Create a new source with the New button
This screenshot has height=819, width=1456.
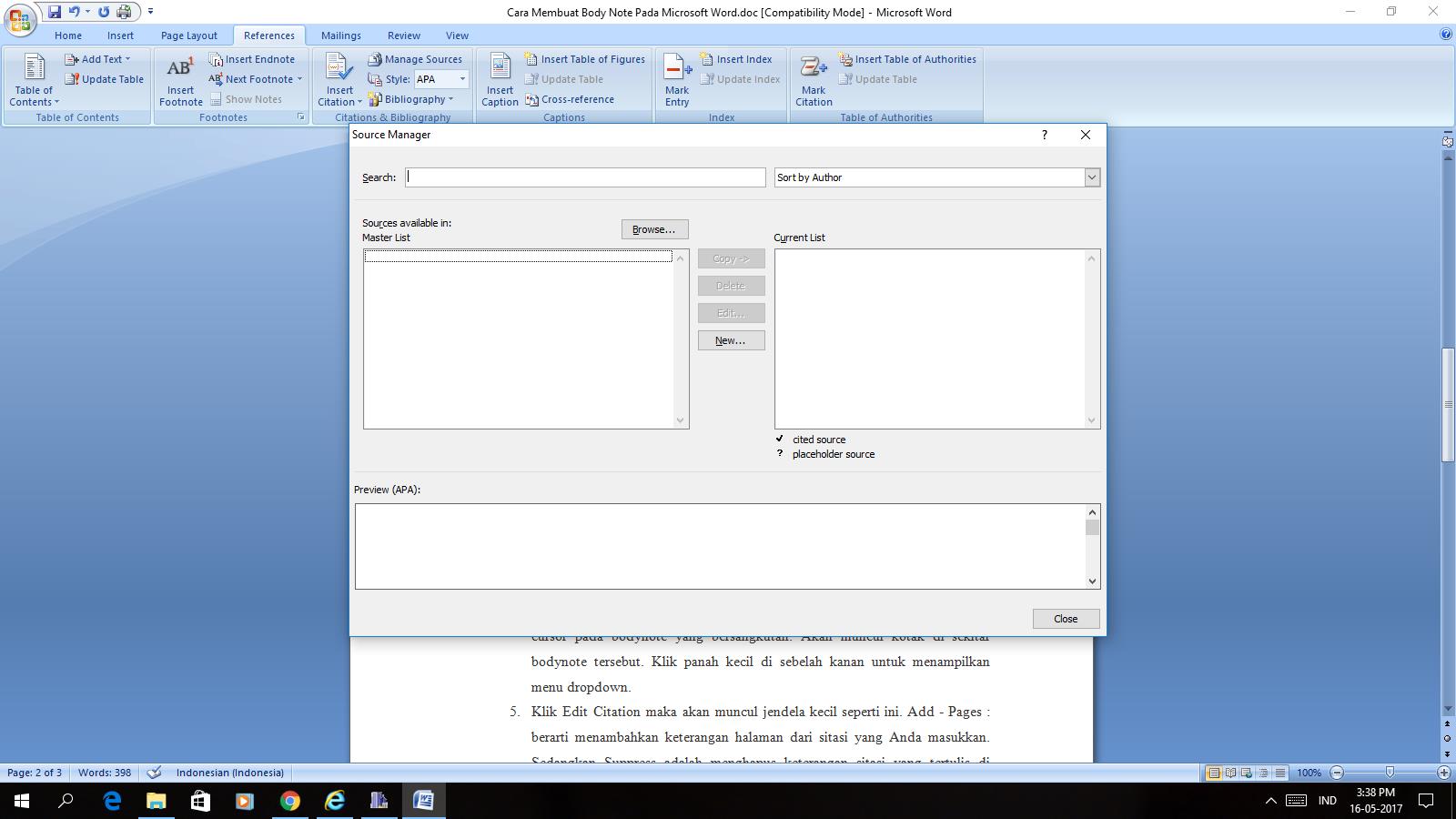731,340
